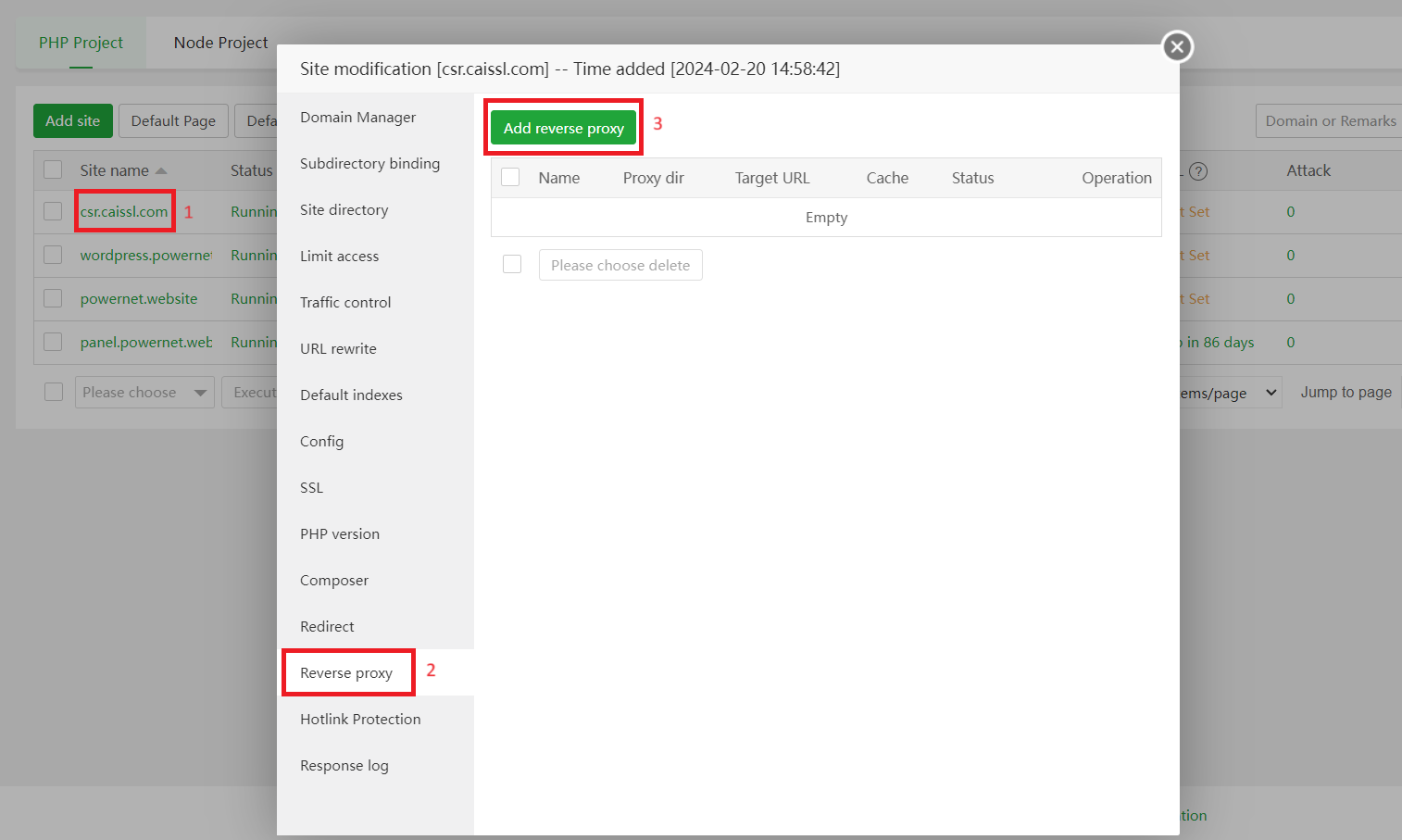
Task: Click the Domain or Remarks search field
Action: (x=1330, y=121)
